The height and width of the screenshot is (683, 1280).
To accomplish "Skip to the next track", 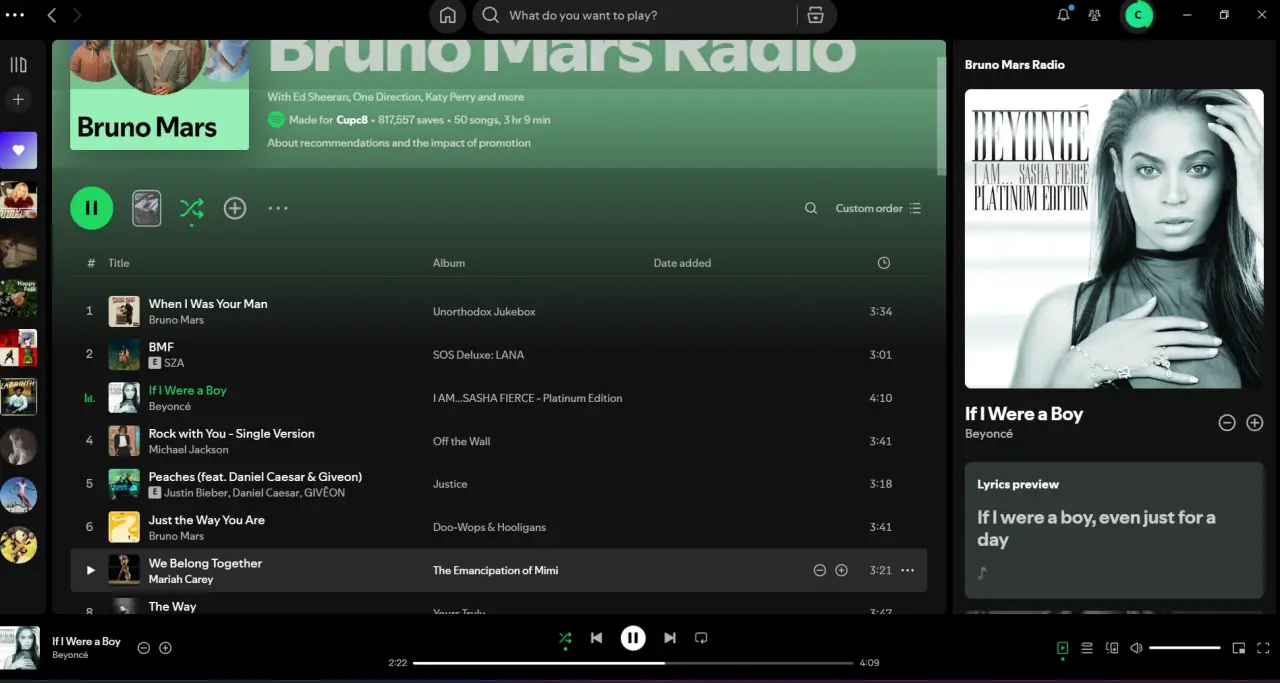I will (670, 638).
